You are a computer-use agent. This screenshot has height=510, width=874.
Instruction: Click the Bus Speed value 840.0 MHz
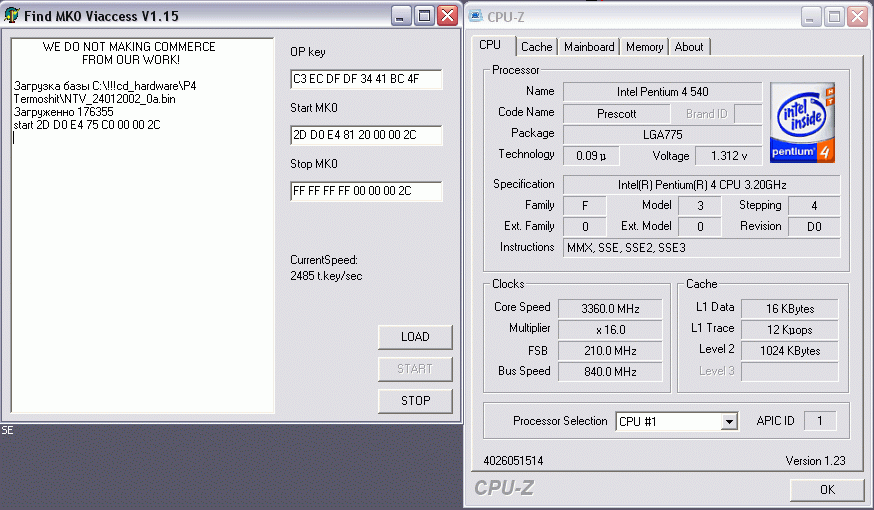pos(610,371)
